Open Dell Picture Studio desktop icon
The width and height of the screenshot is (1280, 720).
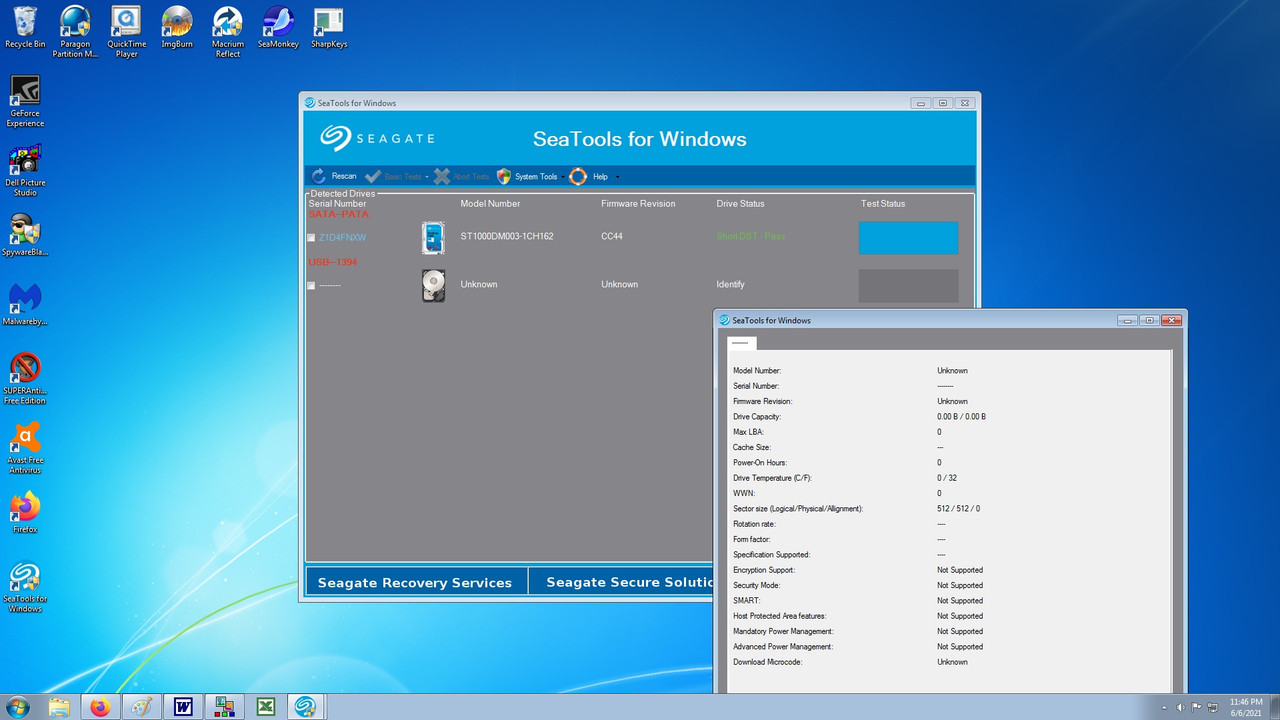click(x=25, y=170)
